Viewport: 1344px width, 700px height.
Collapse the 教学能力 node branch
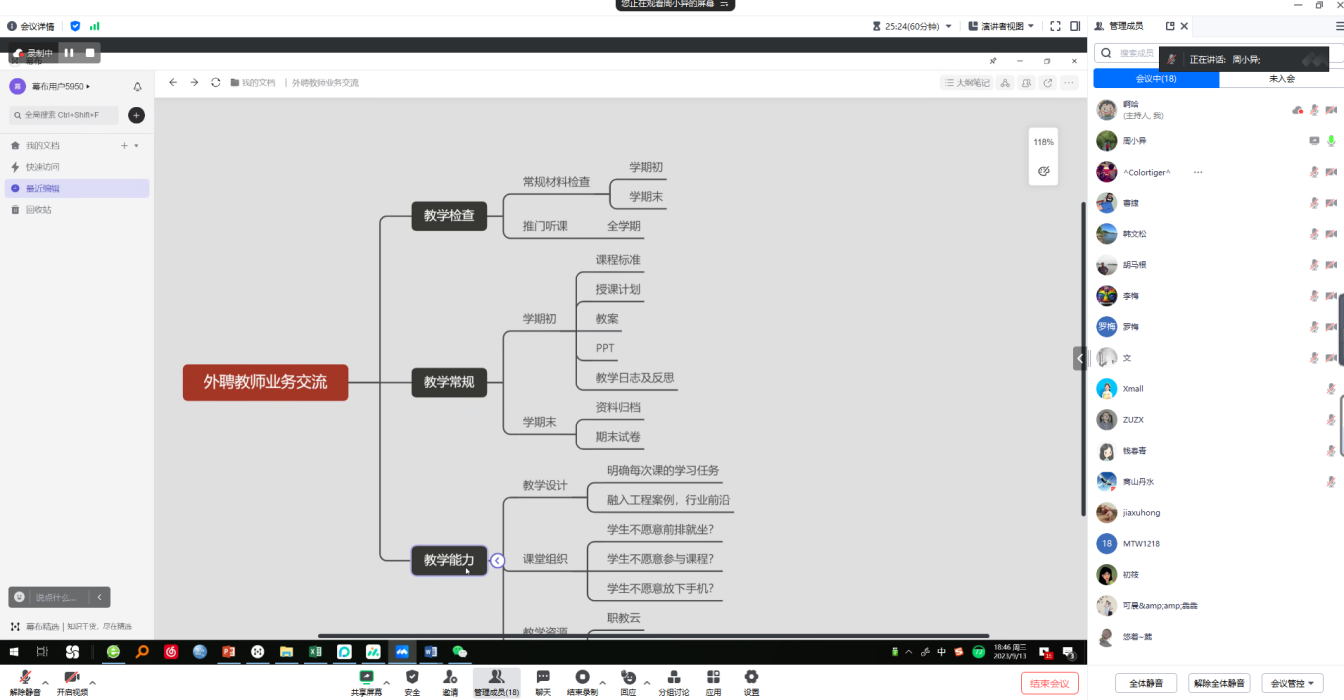coord(498,561)
